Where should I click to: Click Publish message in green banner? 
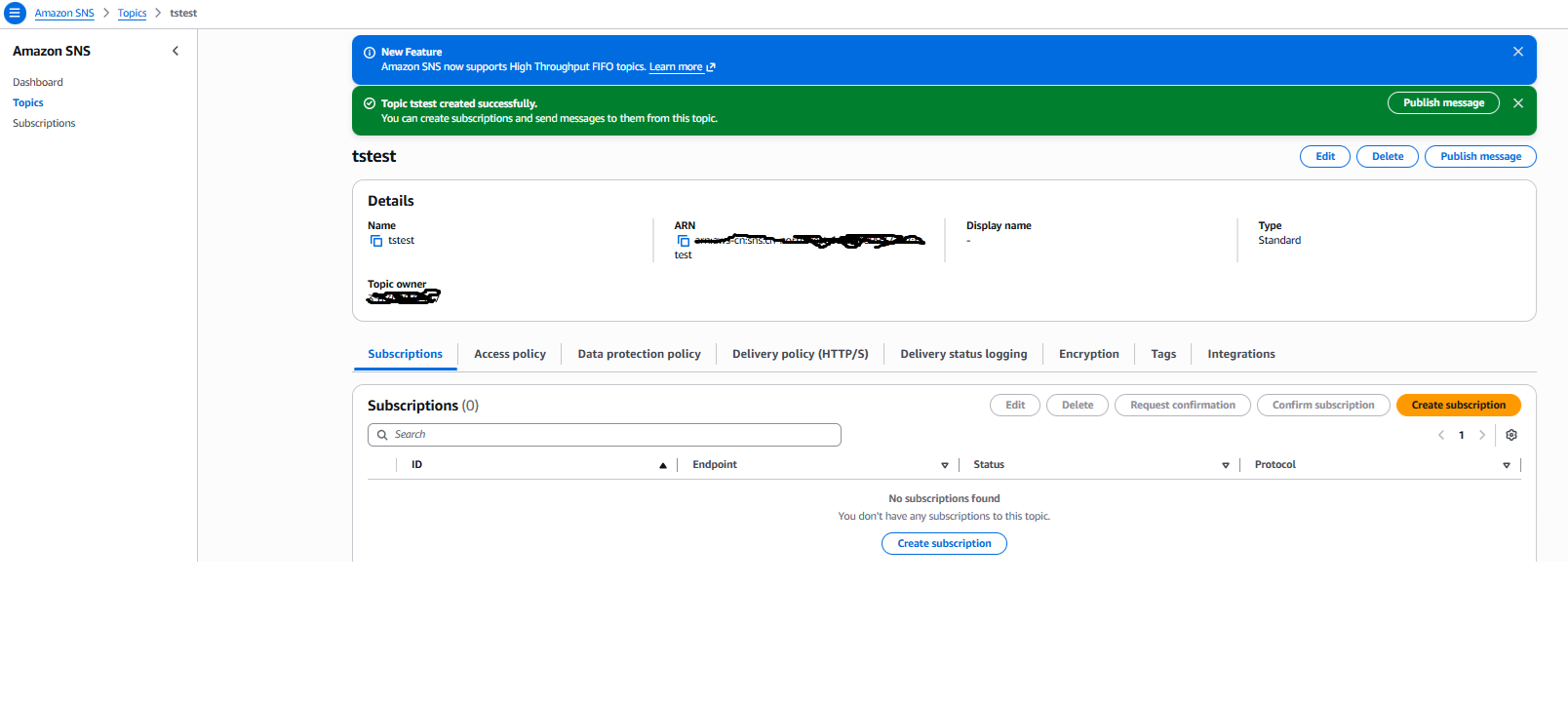coord(1443,102)
